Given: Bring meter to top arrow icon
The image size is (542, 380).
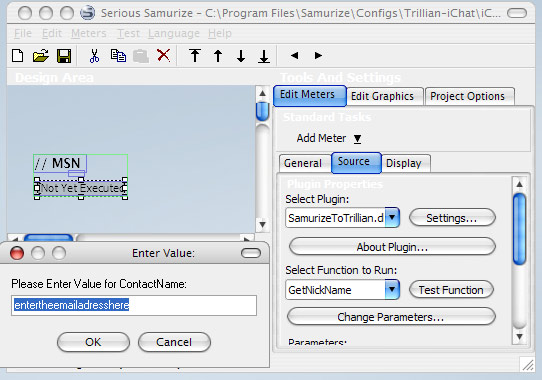Looking at the screenshot, I should coord(195,56).
